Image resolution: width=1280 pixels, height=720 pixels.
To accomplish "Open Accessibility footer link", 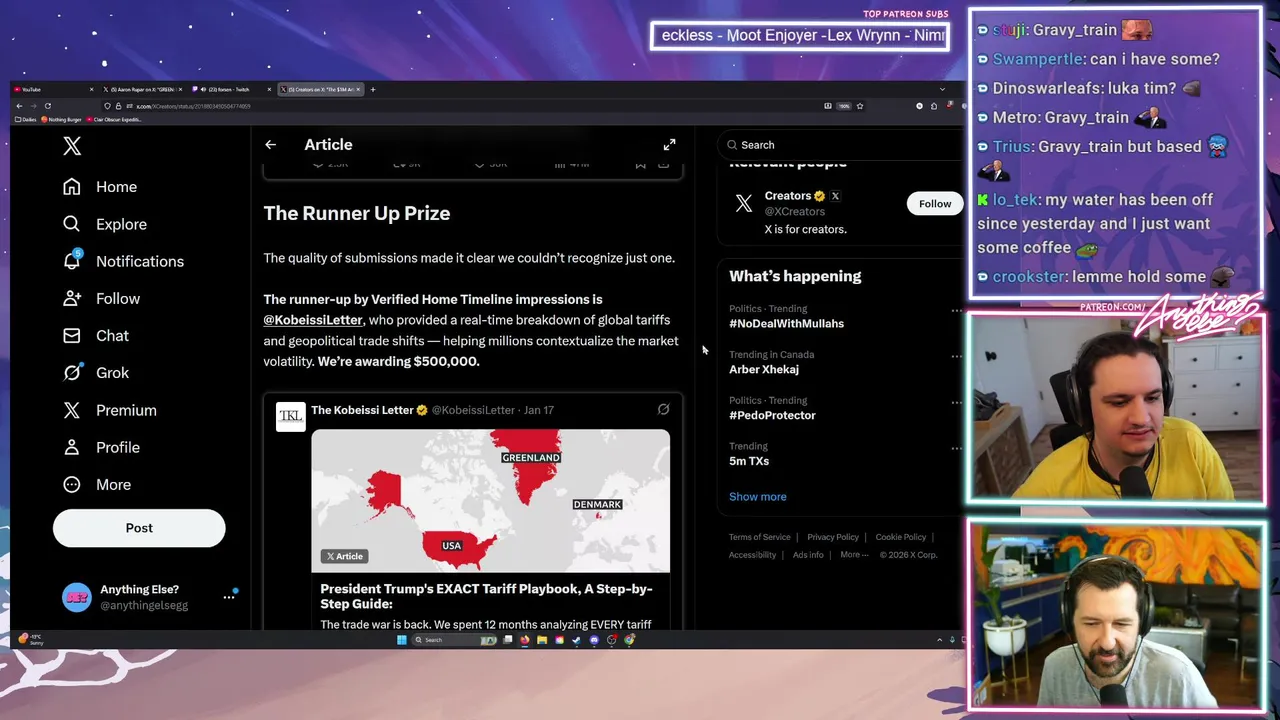I will [x=752, y=555].
